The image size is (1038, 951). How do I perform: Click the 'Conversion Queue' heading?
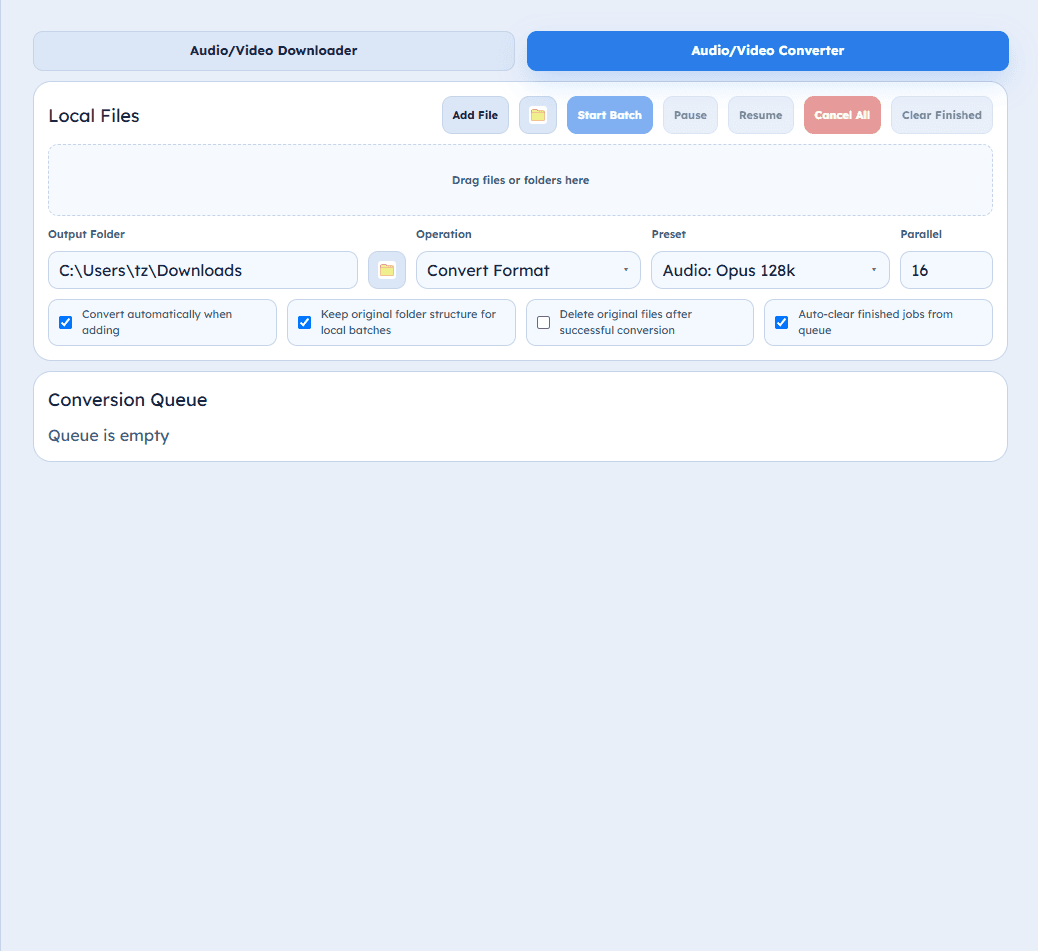128,400
